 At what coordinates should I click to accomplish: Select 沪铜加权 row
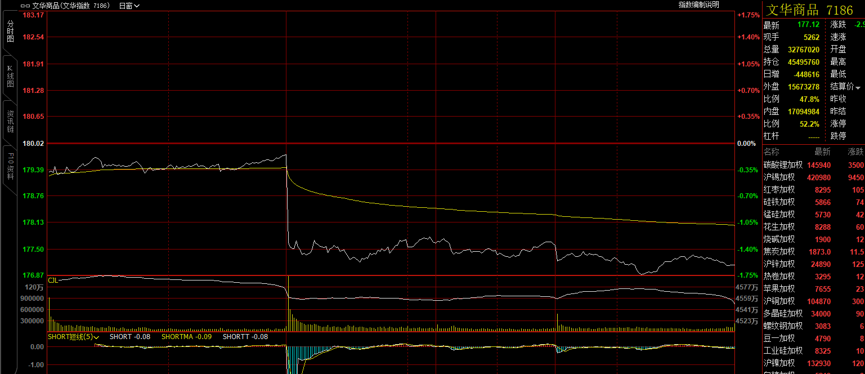point(814,301)
